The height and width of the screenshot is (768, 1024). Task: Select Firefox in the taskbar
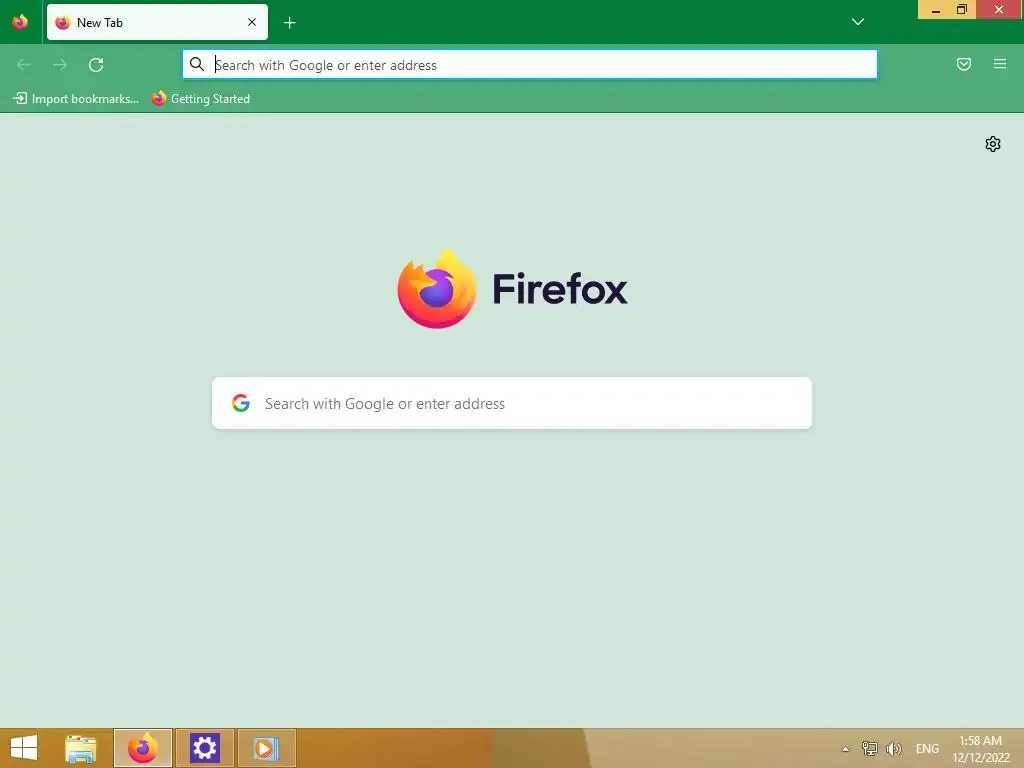(143, 748)
